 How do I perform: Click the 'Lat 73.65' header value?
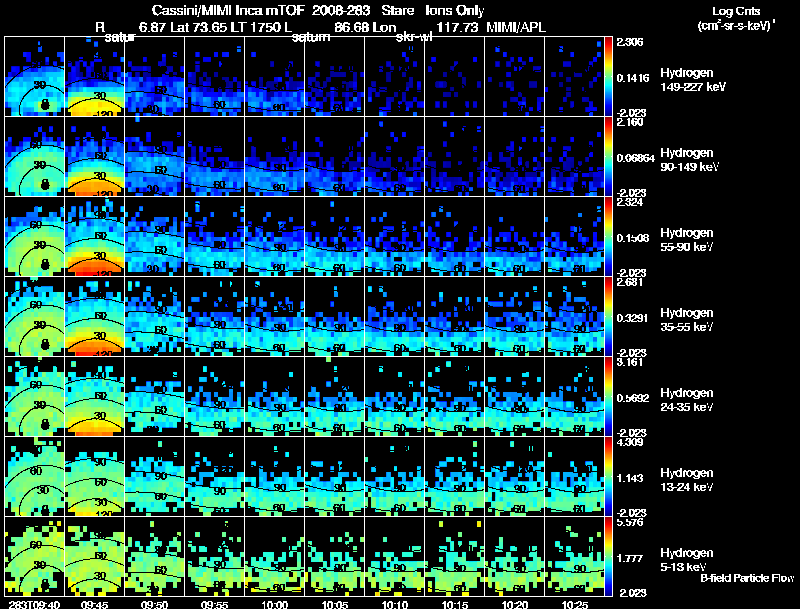click(198, 27)
